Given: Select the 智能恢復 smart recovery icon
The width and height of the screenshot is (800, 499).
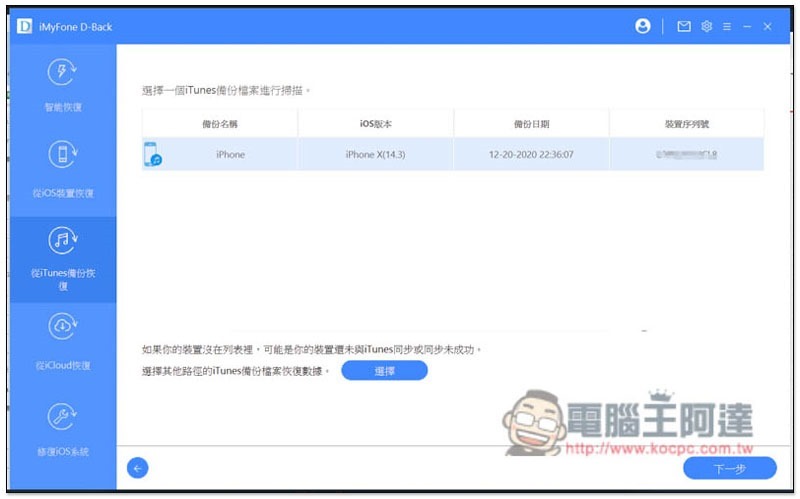Looking at the screenshot, I should [62, 72].
